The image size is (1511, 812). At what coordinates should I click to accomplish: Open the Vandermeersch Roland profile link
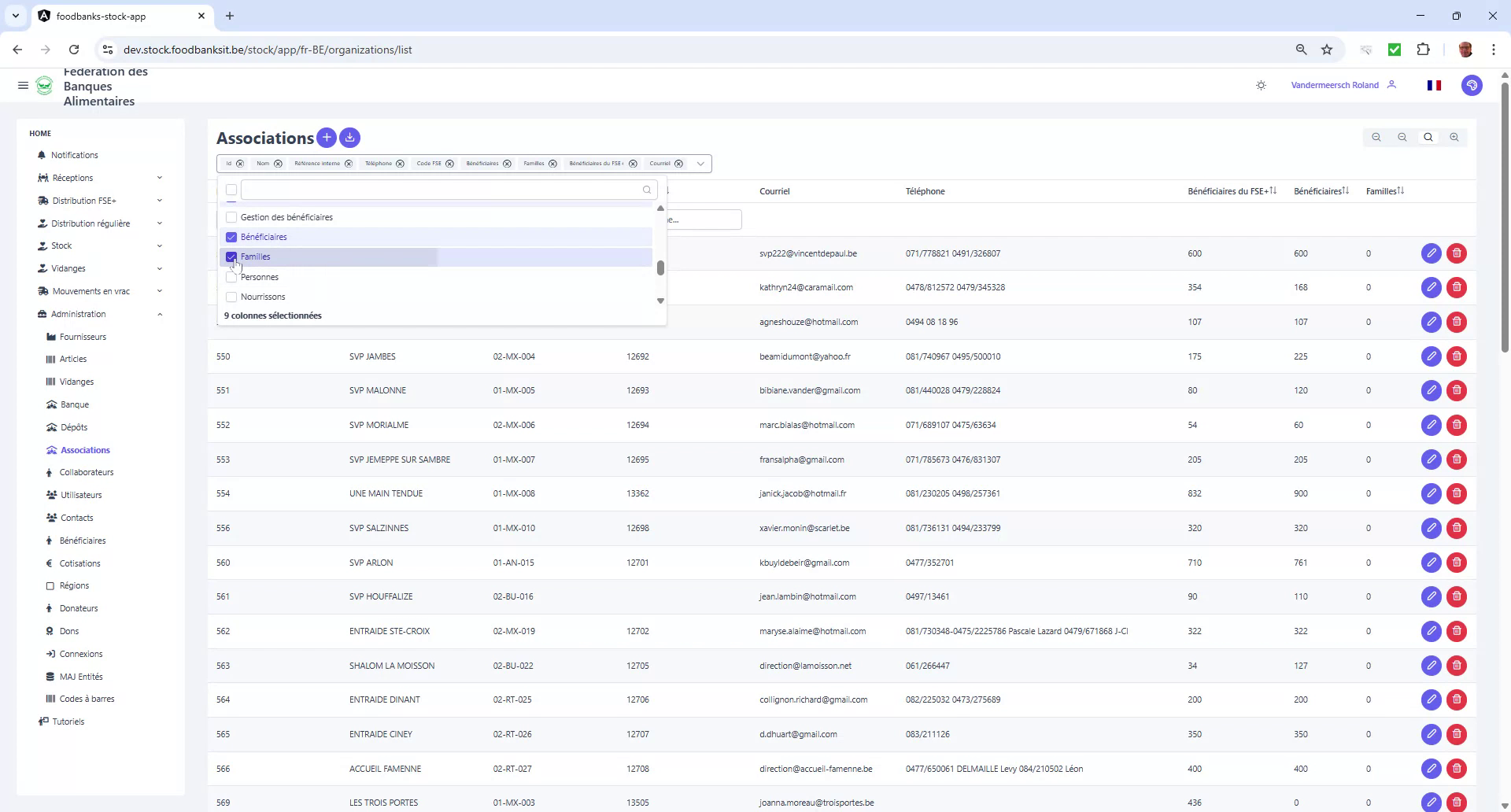click(x=1334, y=85)
